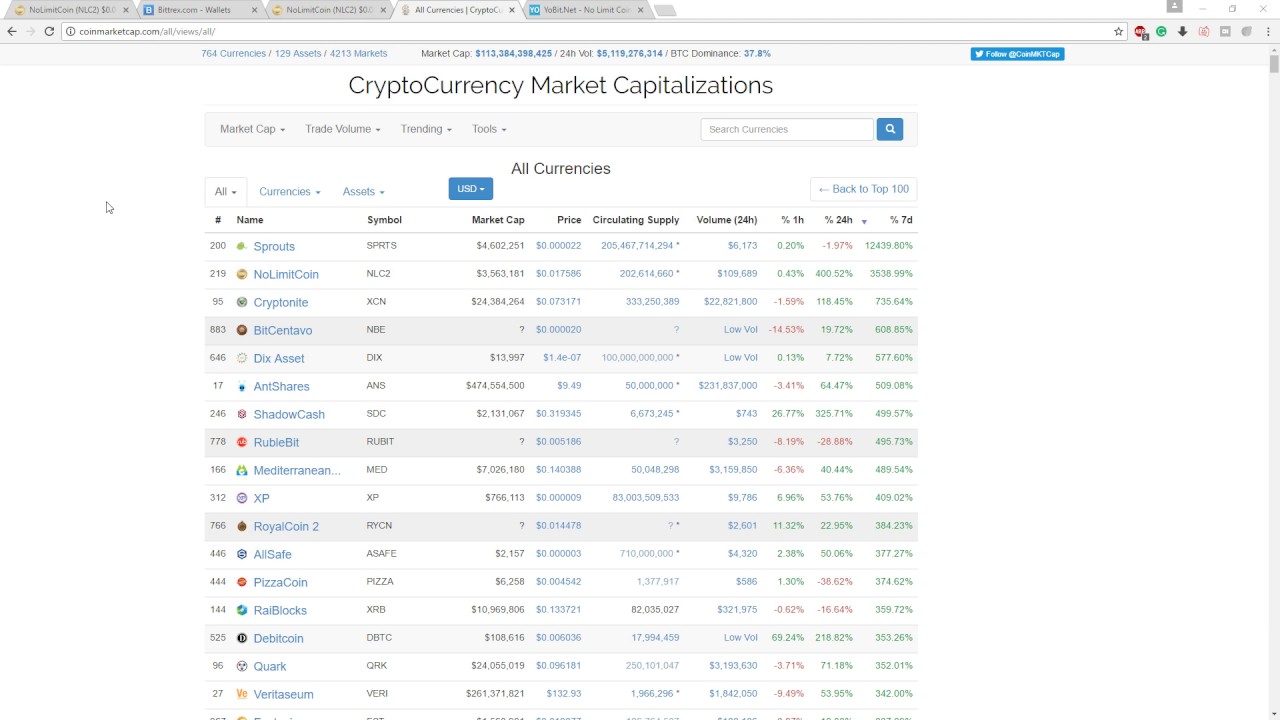
Task: Click the RoyalCoin 2 coin icon
Action: (x=241, y=526)
